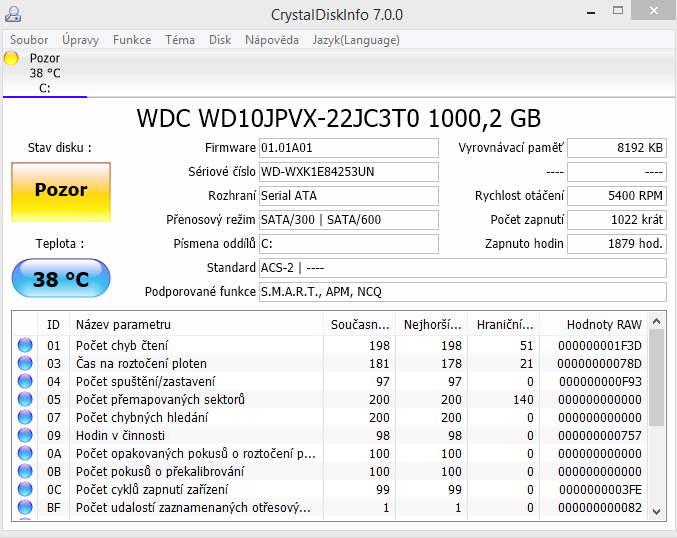The image size is (677, 538).
Task: Select the row Čas na roztočení ploten
Action: (x=330, y=364)
